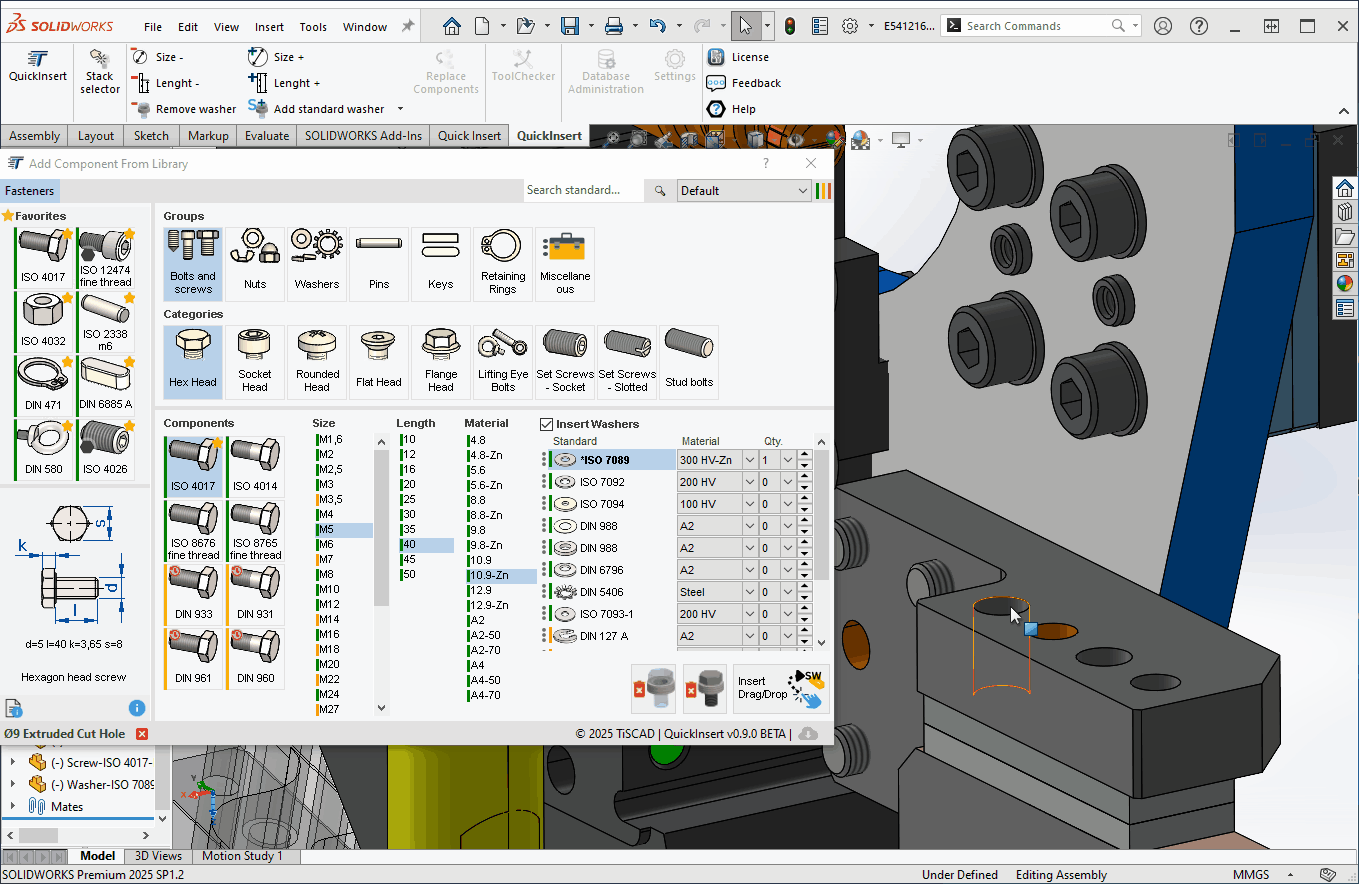Open the Fasteners tab in library
This screenshot has width=1359, height=884.
point(30,190)
